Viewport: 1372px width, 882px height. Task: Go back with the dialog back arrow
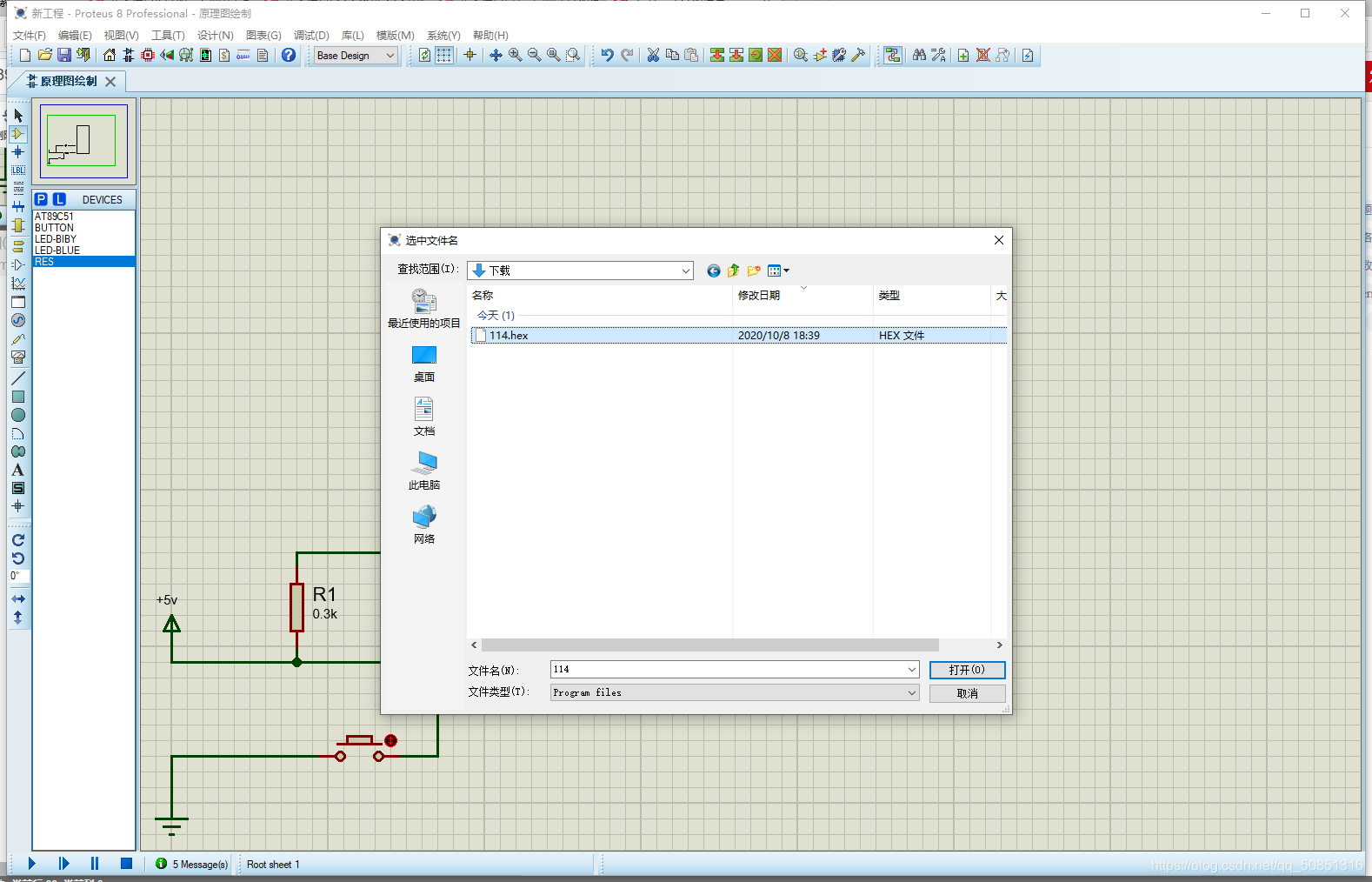tap(714, 271)
